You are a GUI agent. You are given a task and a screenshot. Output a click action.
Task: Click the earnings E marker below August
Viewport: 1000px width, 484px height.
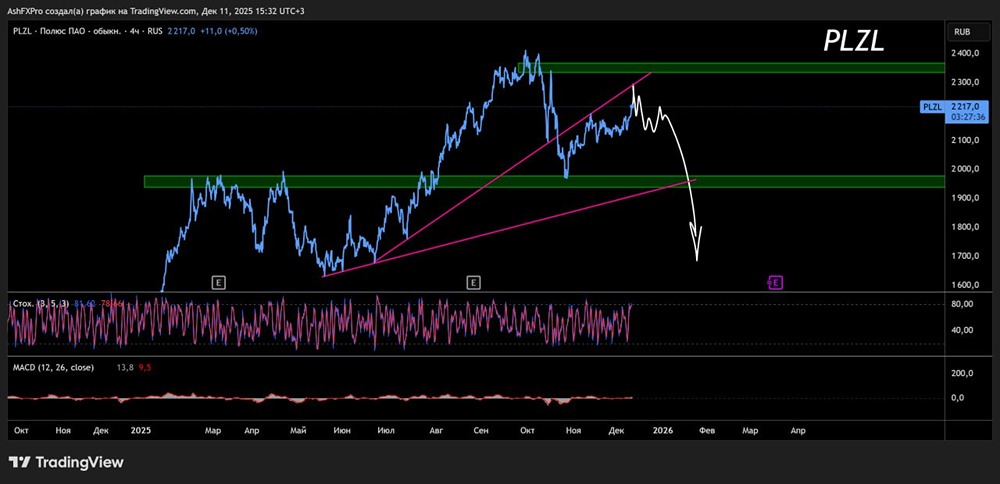click(473, 282)
